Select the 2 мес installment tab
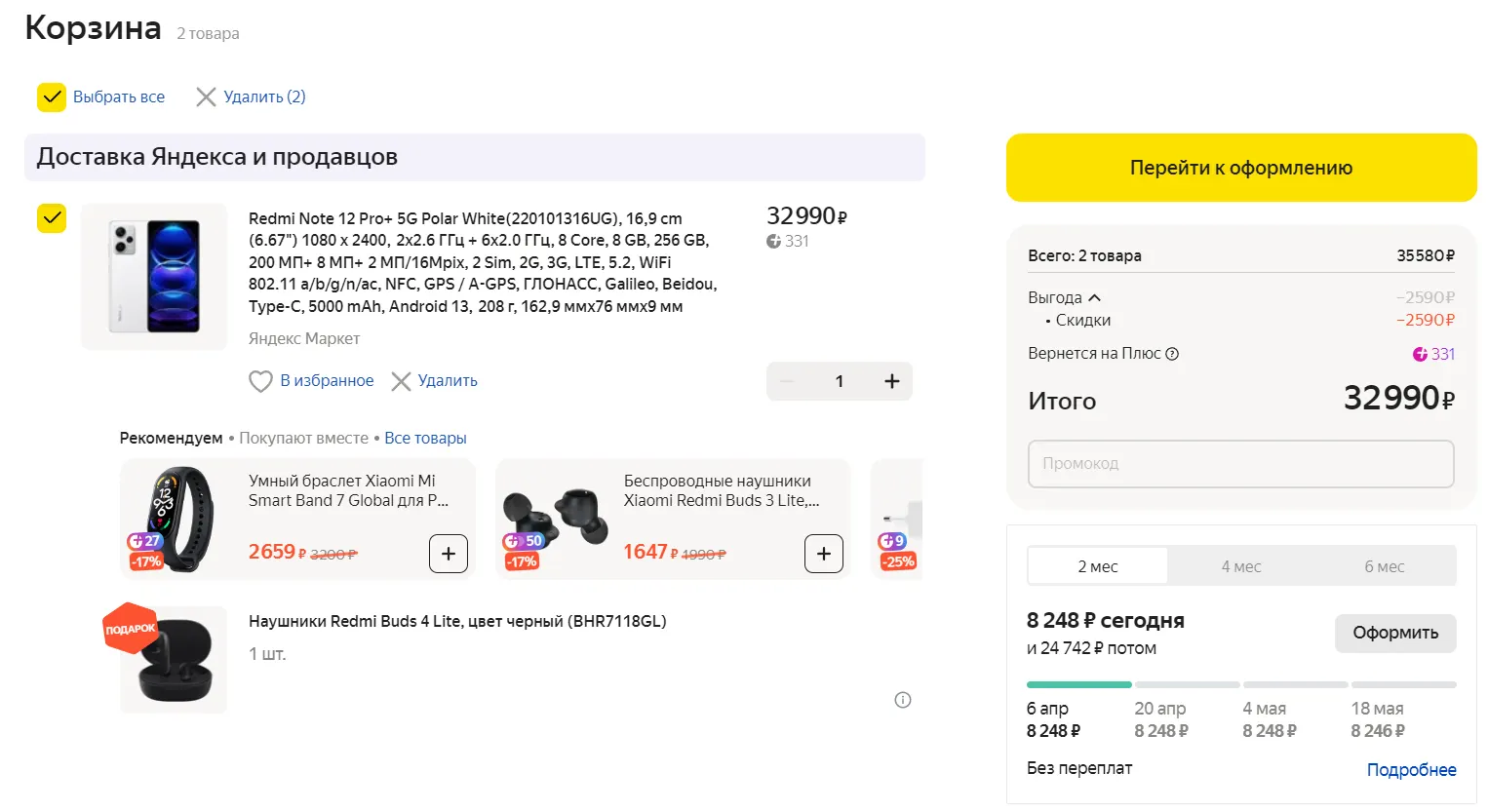1488x812 pixels. pyautogui.click(x=1098, y=566)
